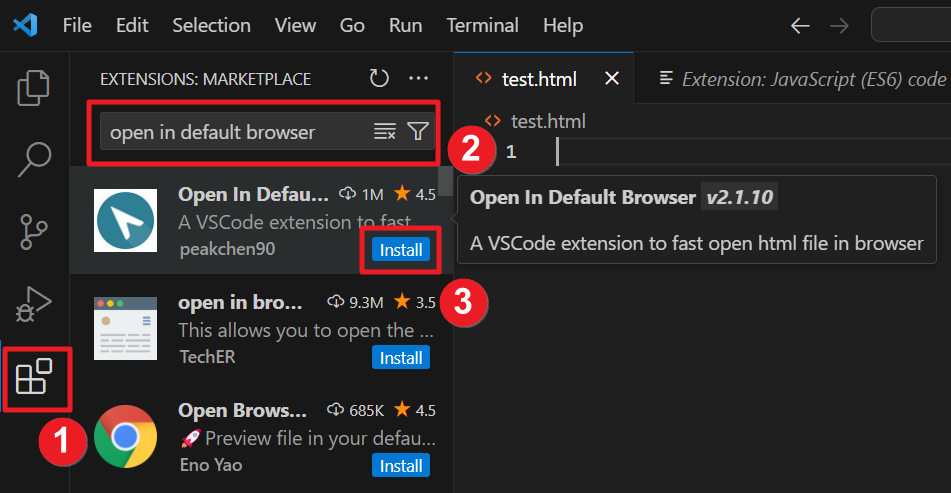The width and height of the screenshot is (951, 493).
Task: Refresh the extensions marketplace list
Action: tap(379, 78)
